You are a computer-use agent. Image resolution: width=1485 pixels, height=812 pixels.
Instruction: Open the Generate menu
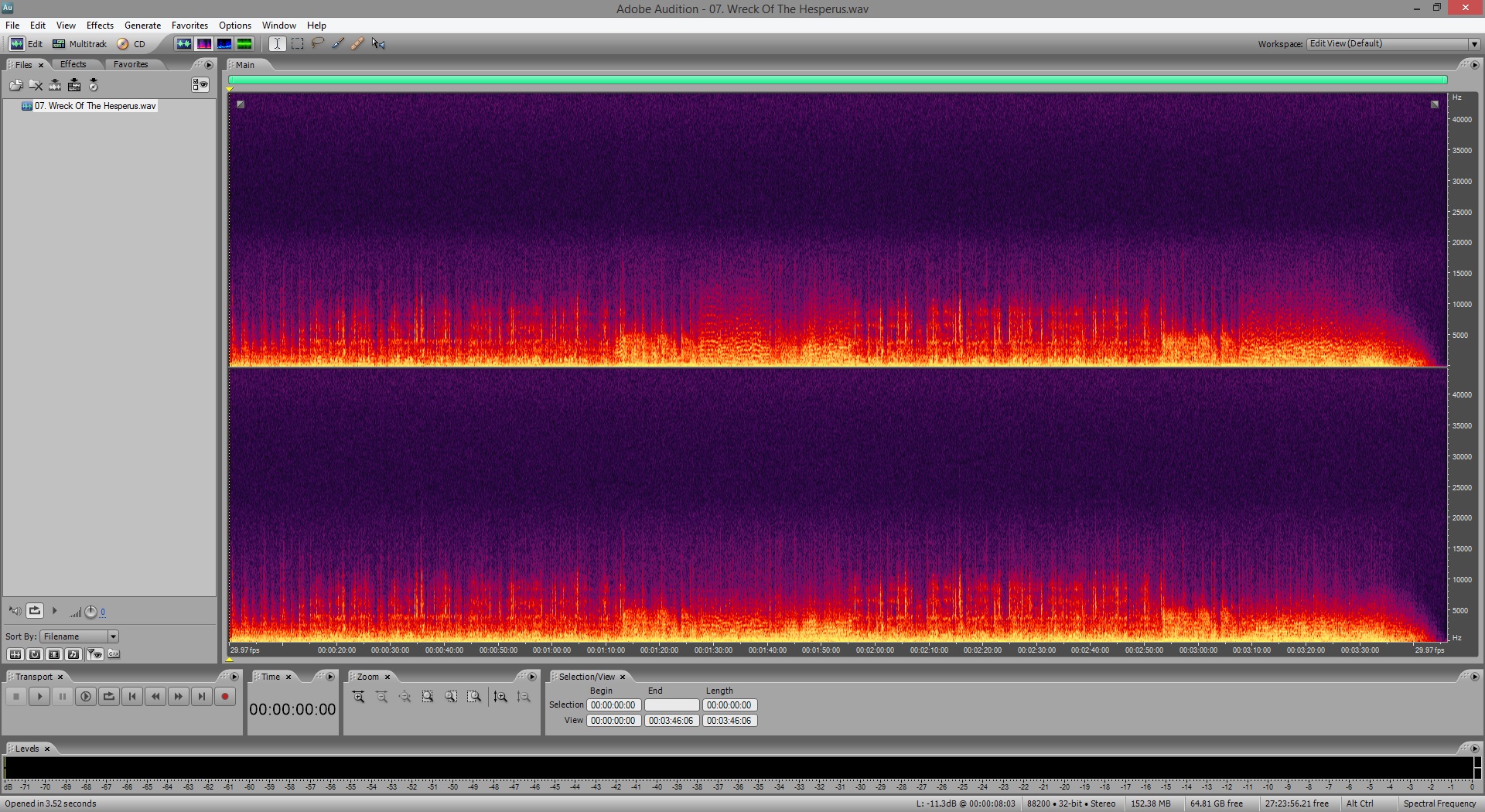pyautogui.click(x=142, y=26)
